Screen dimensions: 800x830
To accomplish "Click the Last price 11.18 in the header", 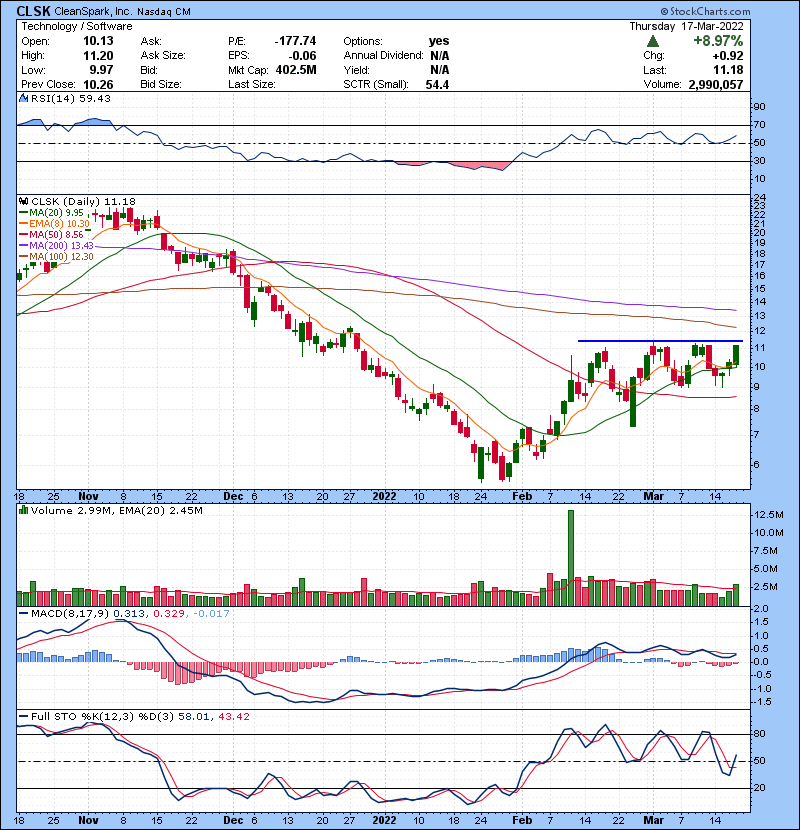I will pos(729,70).
